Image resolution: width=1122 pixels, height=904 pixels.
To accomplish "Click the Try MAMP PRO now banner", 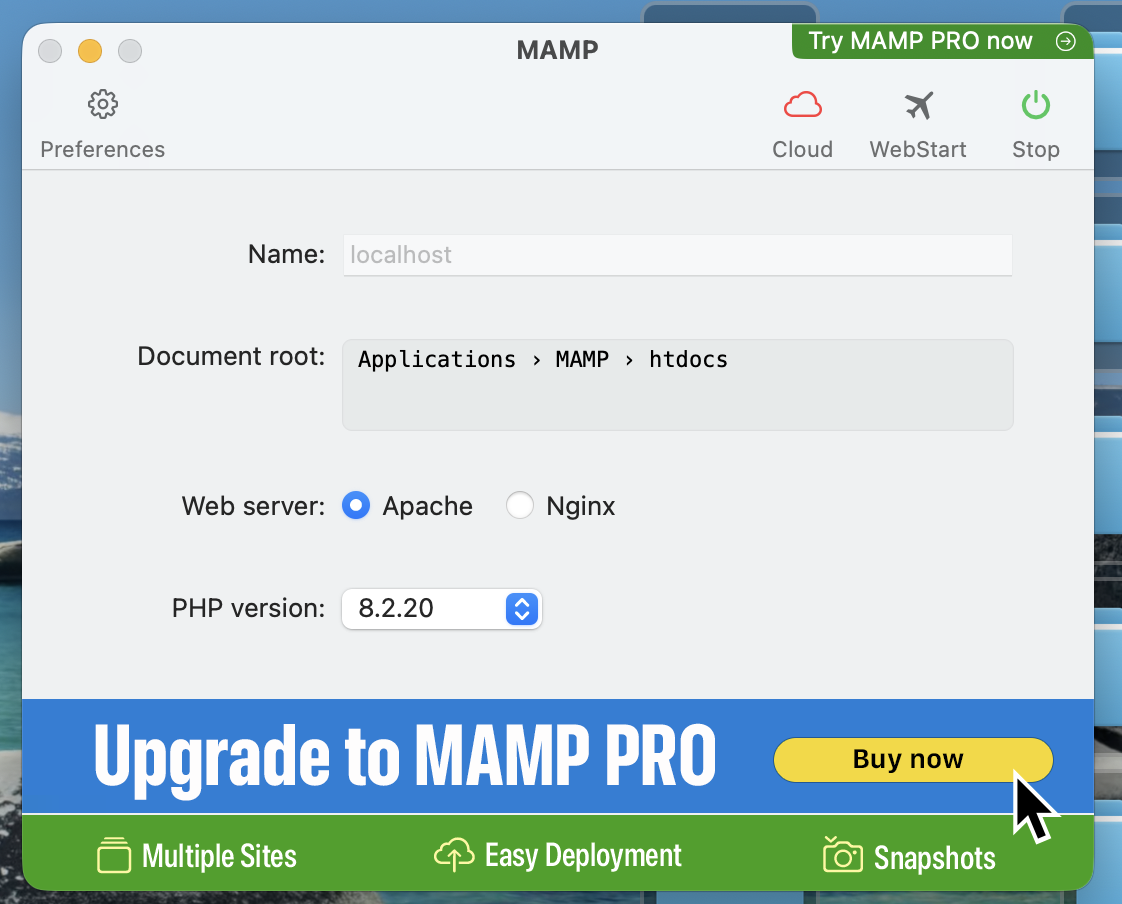I will tap(942, 42).
